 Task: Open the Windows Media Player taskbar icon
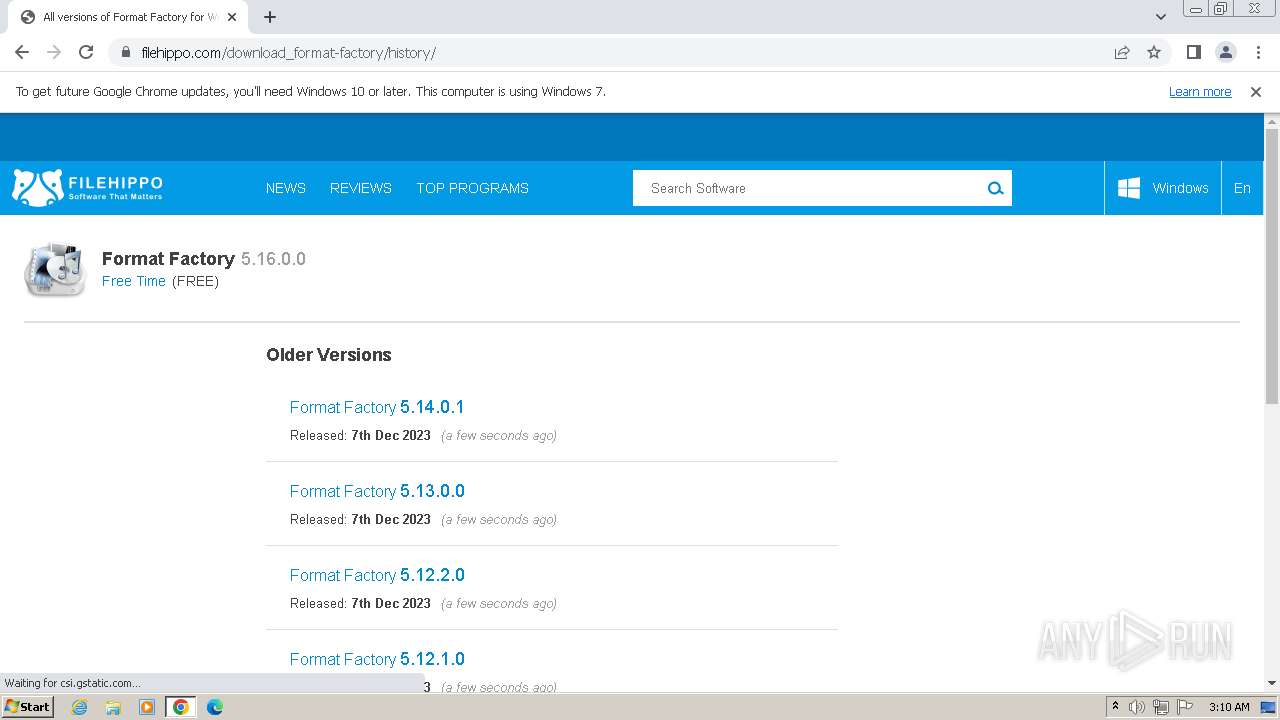click(147, 707)
